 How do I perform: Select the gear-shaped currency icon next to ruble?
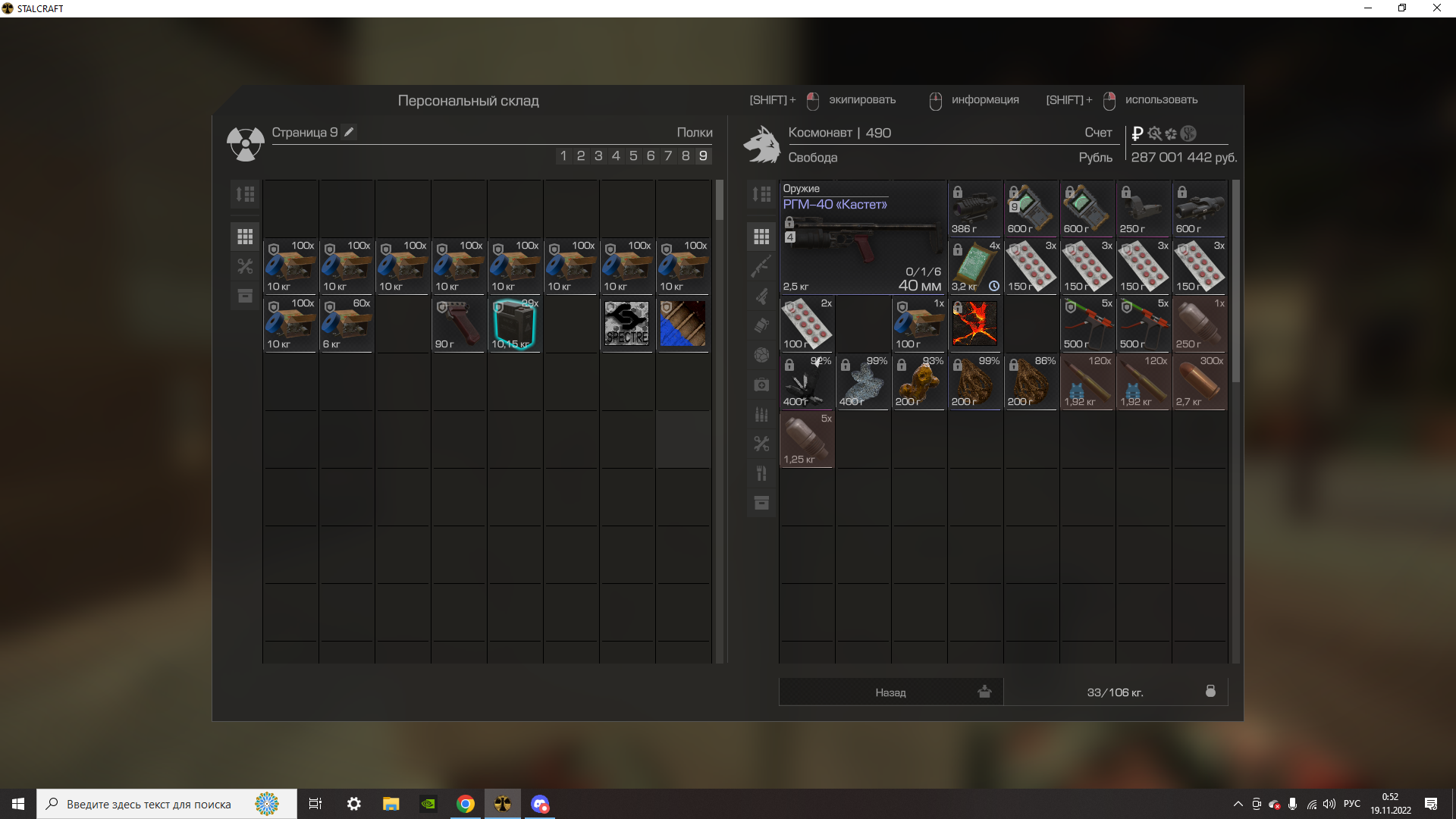(x=1154, y=133)
